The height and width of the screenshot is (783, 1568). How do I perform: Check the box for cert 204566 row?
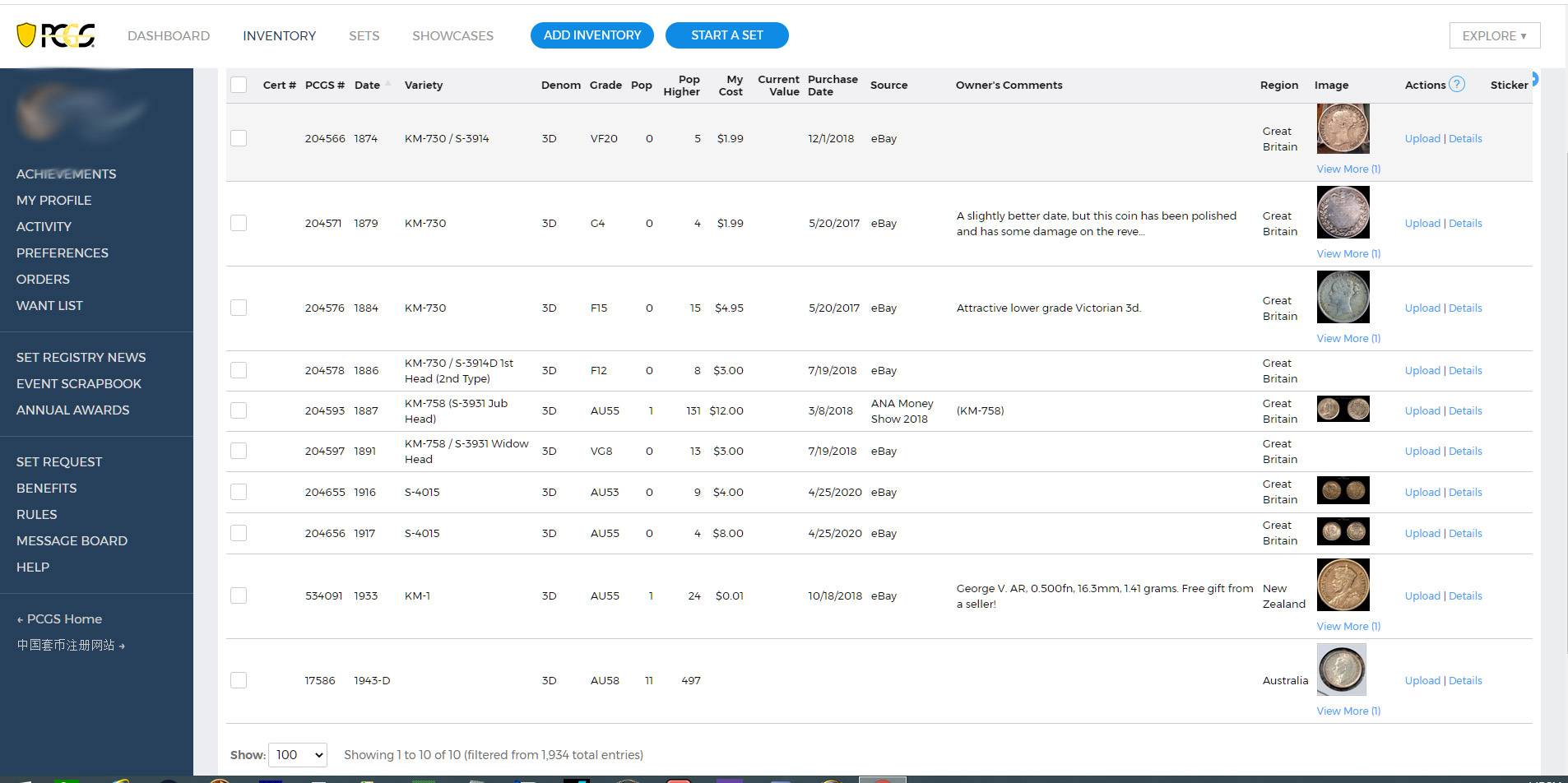239,138
